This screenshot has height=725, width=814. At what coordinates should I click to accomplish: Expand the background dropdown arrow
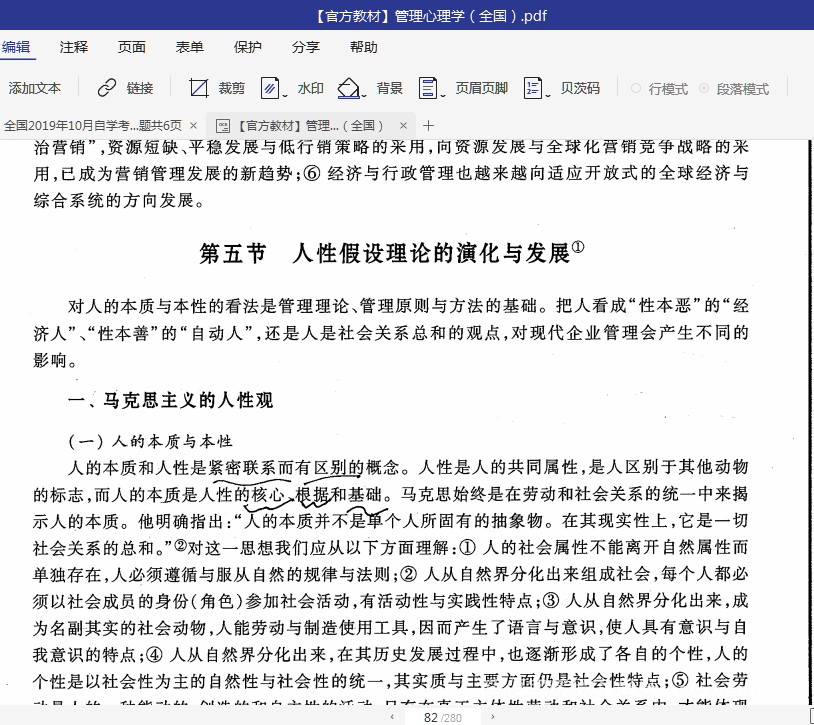tap(364, 95)
